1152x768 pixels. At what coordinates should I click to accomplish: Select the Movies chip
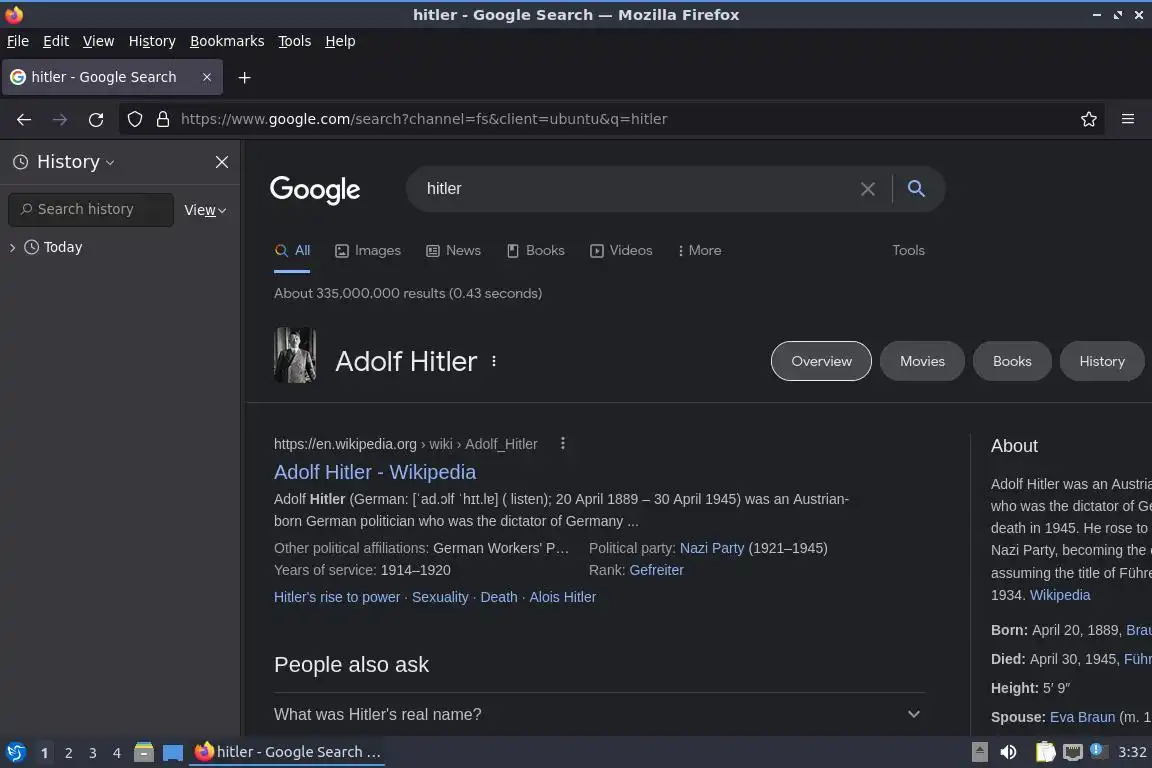coord(922,361)
